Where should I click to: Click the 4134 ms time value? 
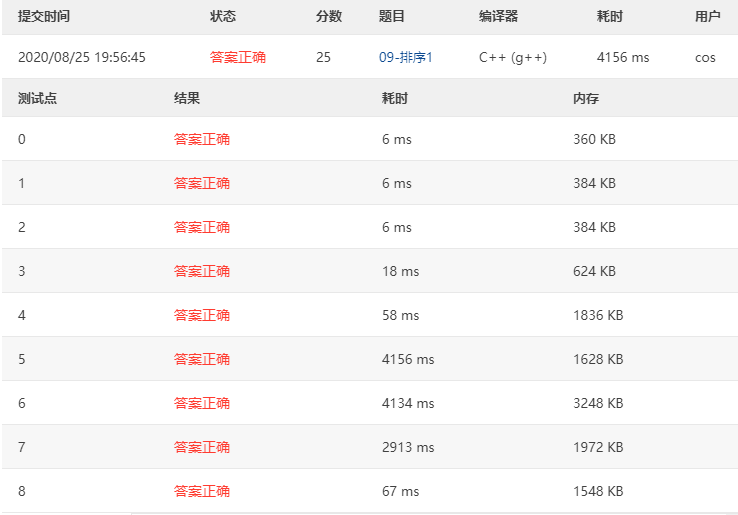point(408,403)
